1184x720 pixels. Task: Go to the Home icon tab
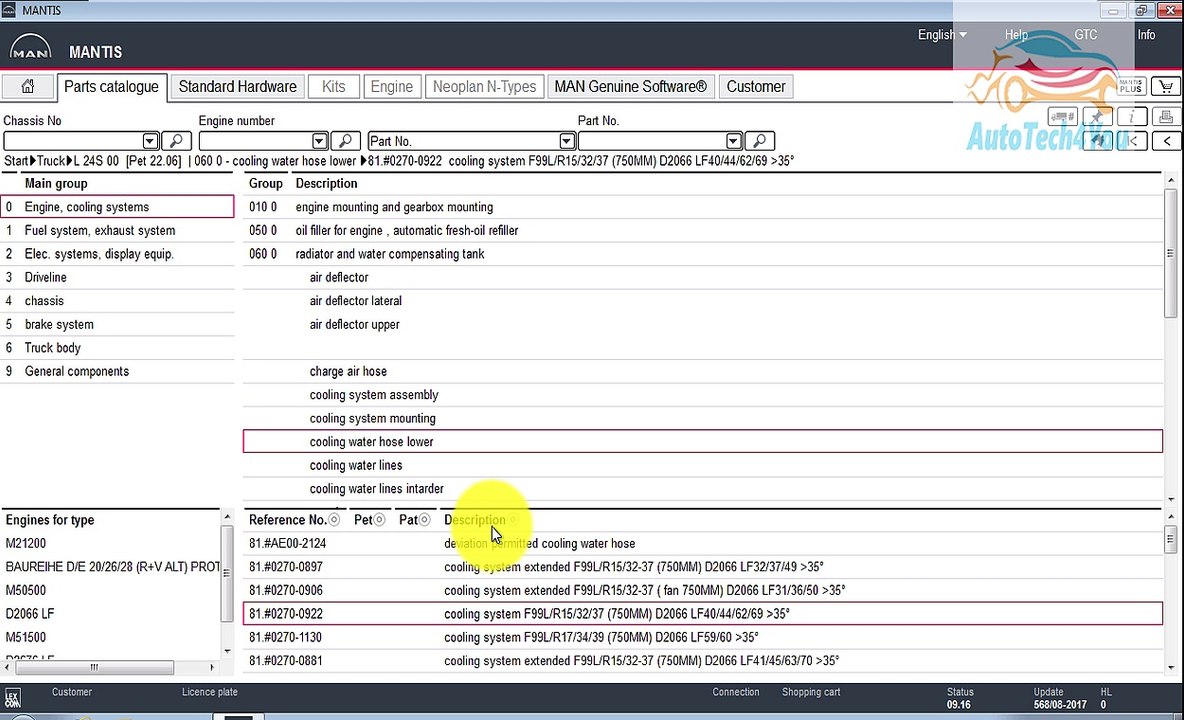tap(28, 87)
